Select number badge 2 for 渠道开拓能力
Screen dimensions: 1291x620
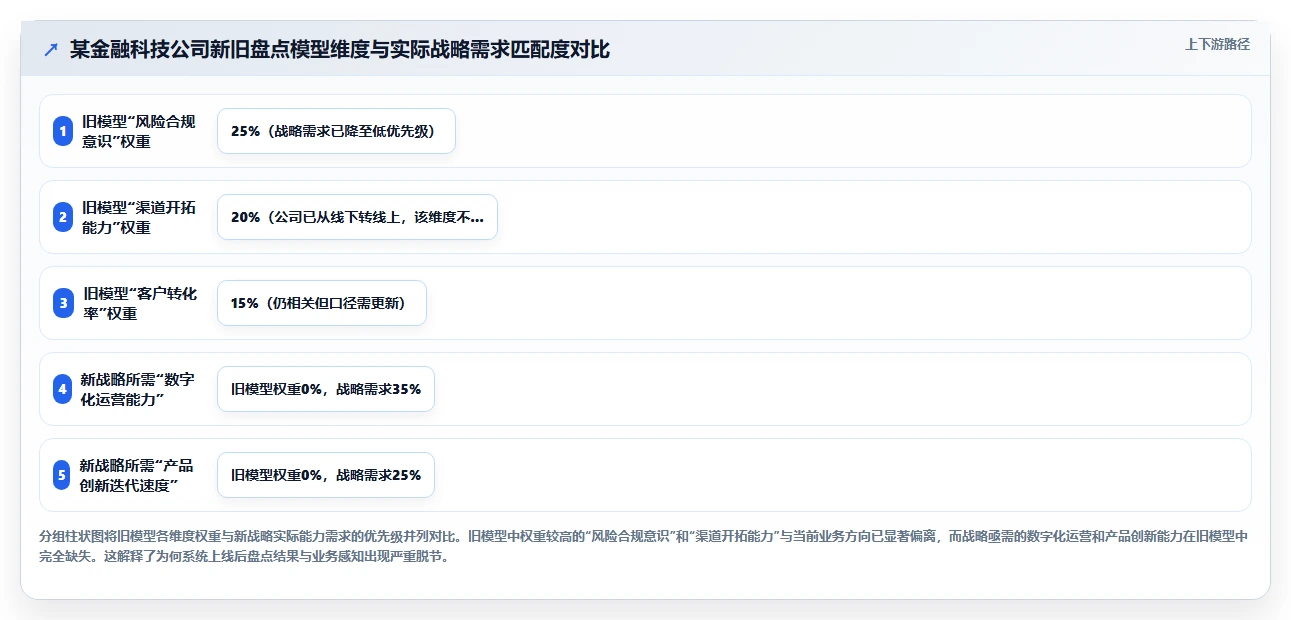point(63,217)
